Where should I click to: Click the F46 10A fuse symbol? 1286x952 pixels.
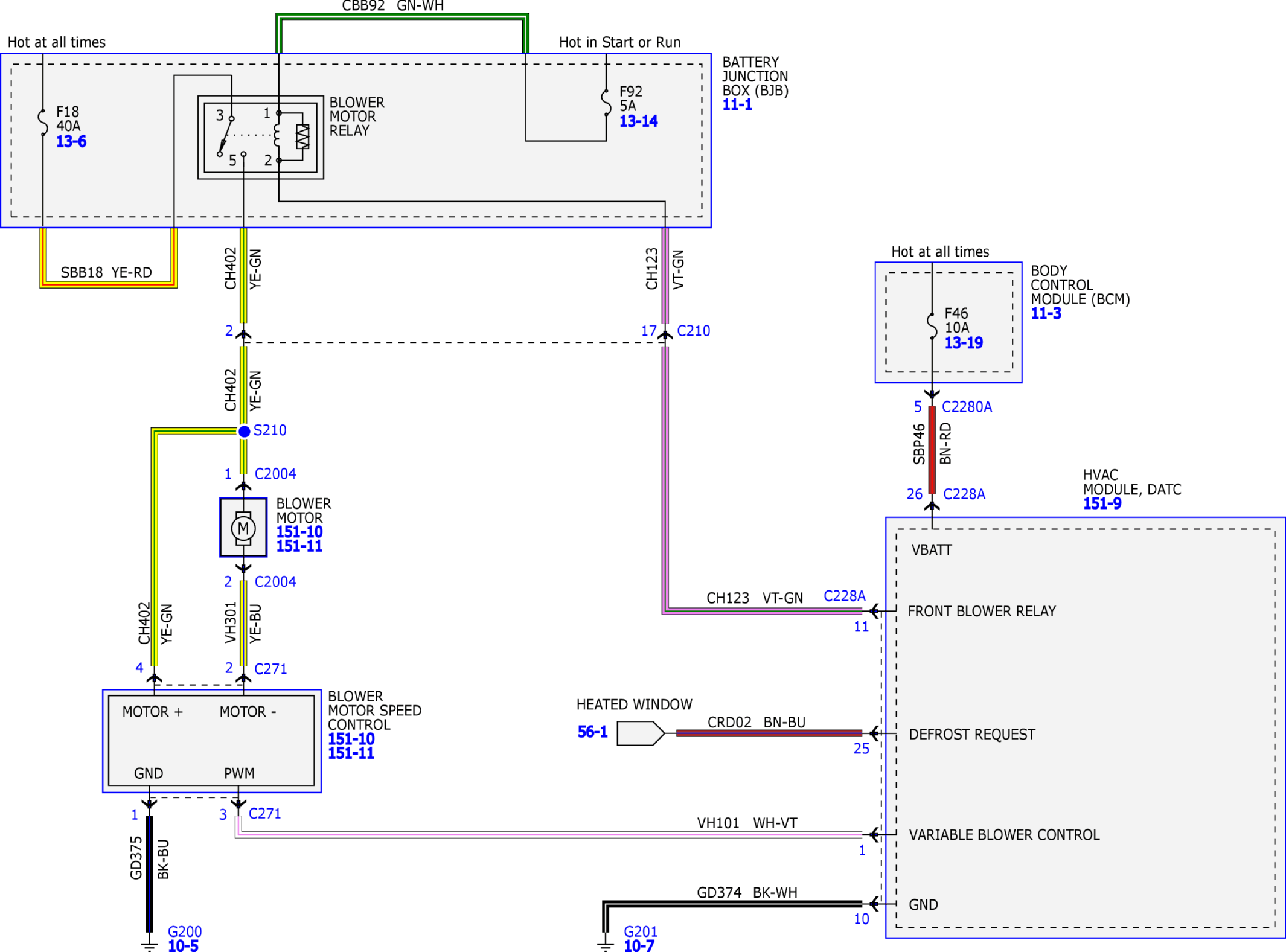[x=932, y=325]
